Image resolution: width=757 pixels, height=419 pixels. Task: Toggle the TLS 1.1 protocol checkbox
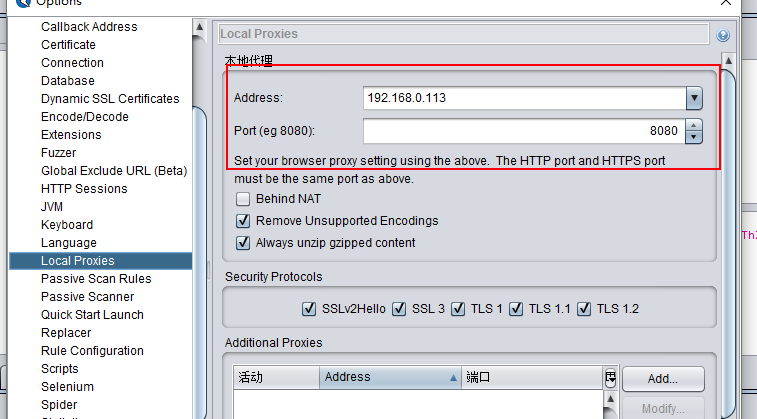pyautogui.click(x=516, y=308)
